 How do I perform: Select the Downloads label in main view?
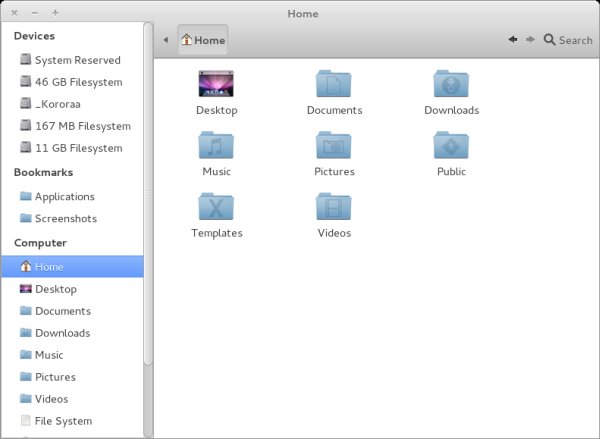(452, 110)
